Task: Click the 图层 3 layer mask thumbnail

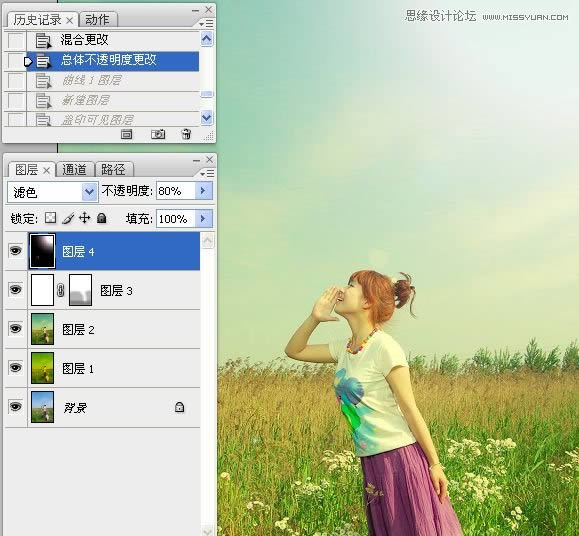Action: click(x=80, y=290)
